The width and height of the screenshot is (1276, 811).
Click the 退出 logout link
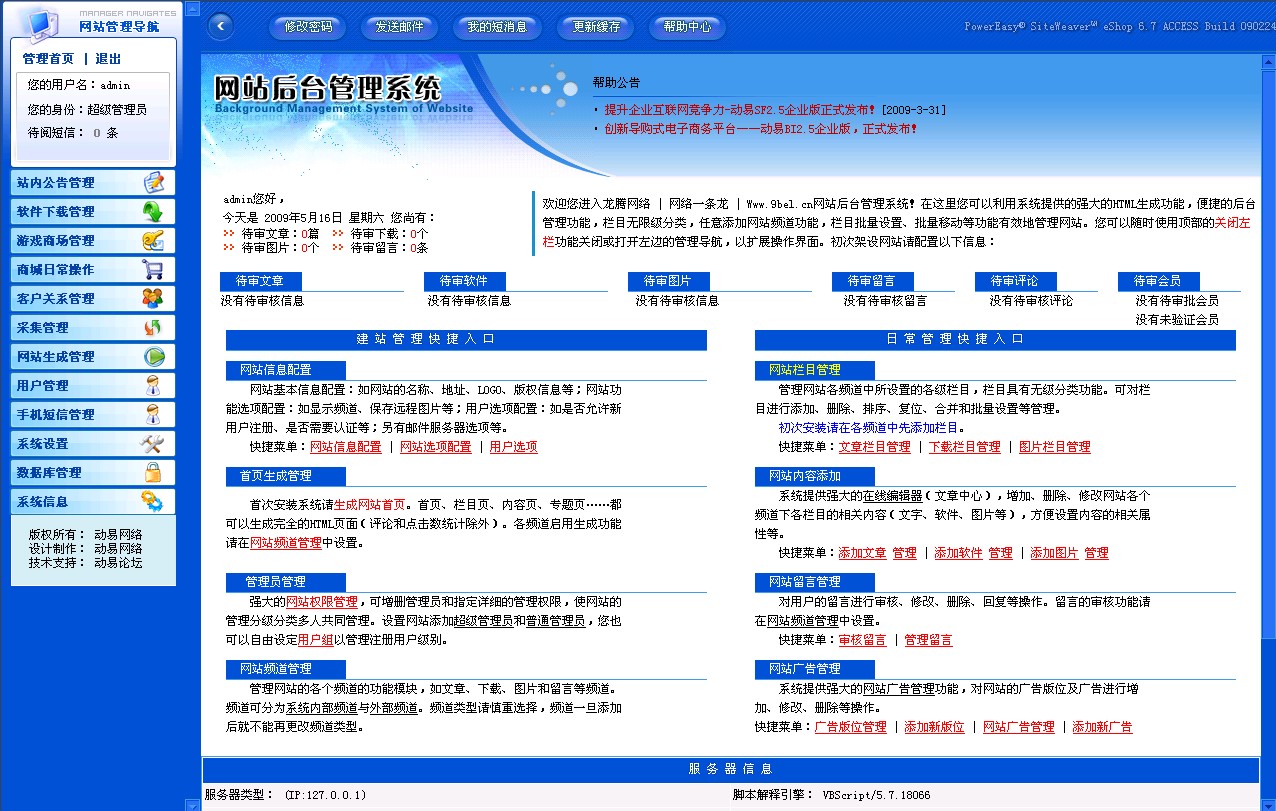tap(108, 59)
